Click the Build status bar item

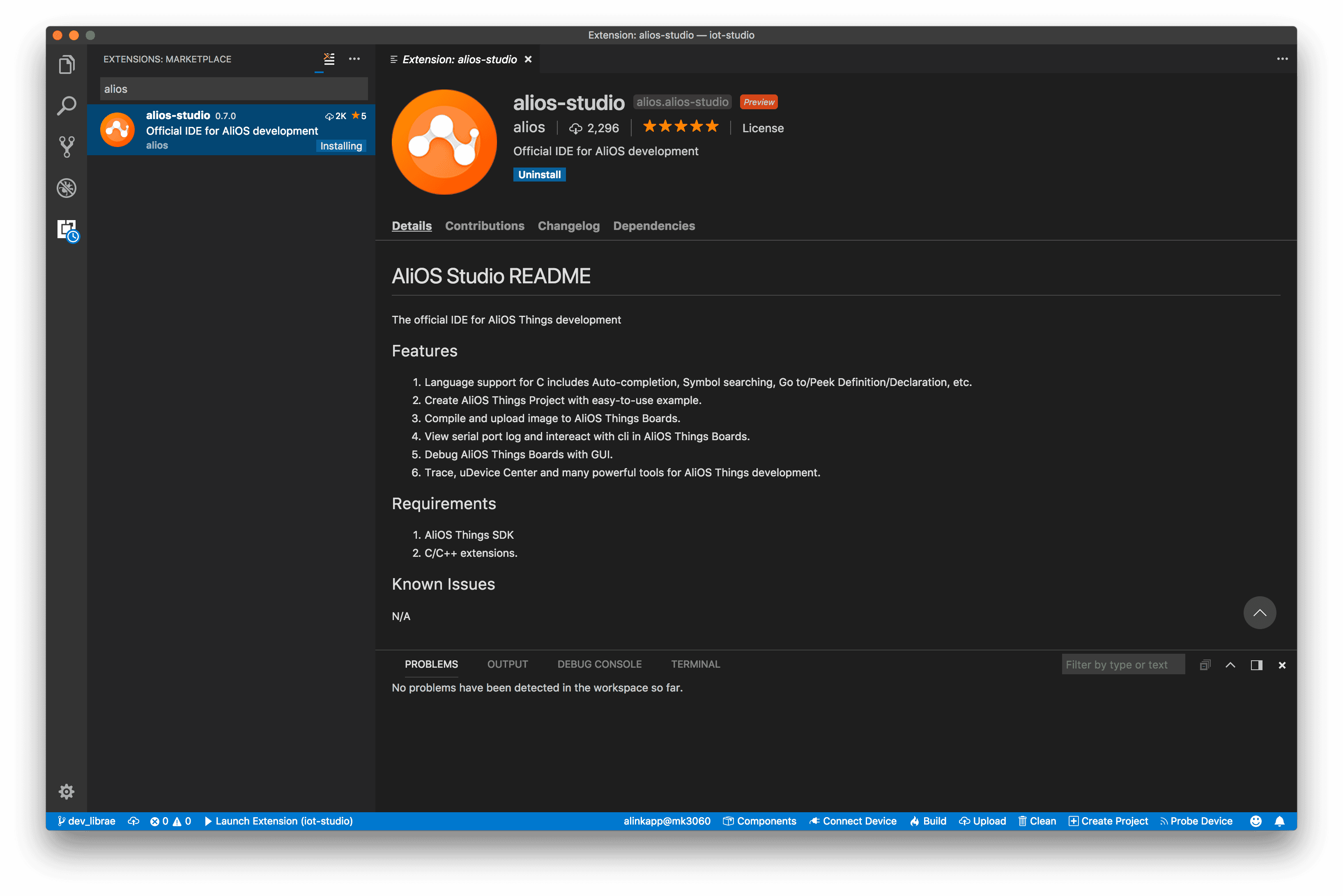pyautogui.click(x=928, y=821)
